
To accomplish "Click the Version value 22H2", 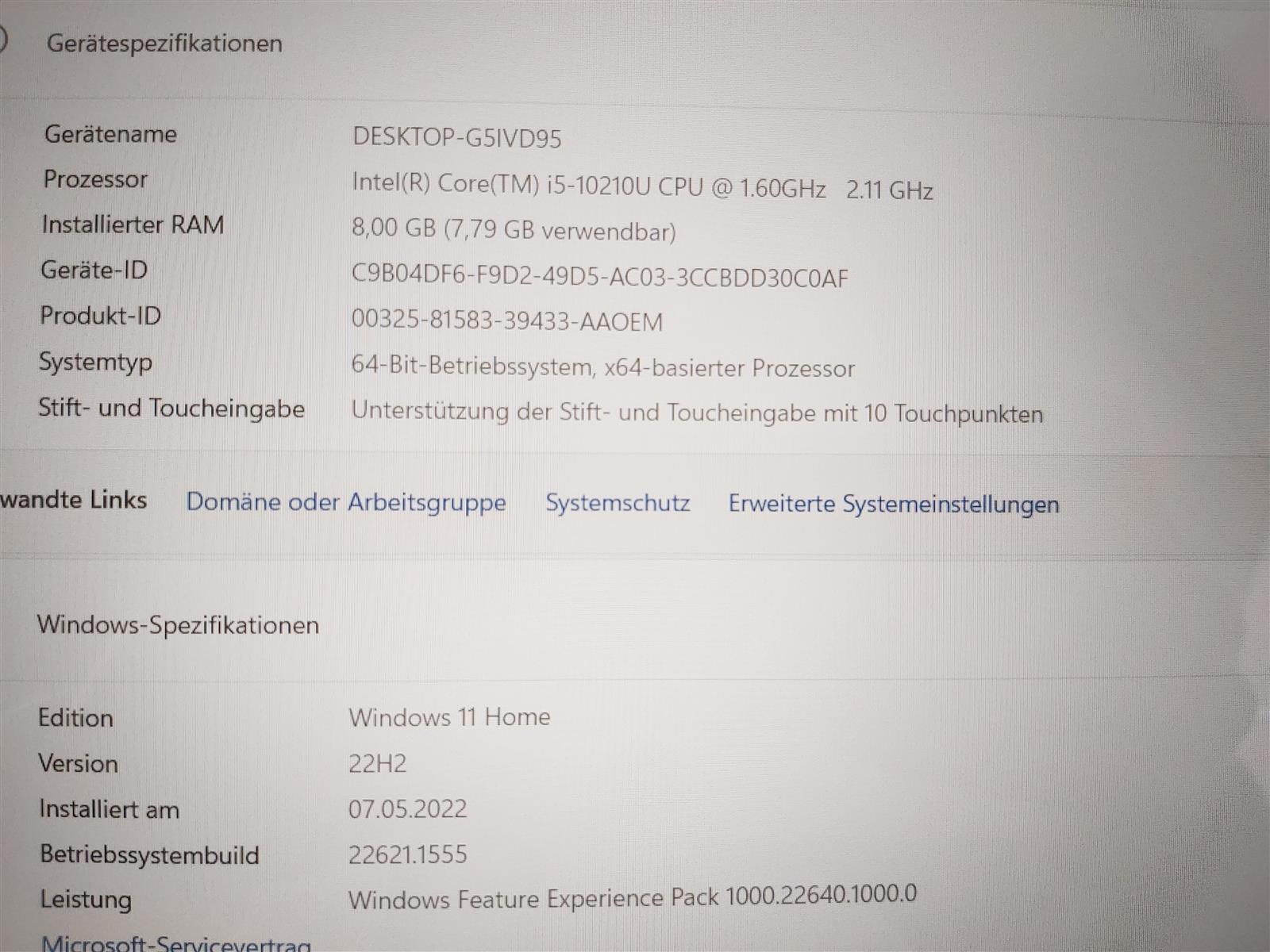I will 377,763.
